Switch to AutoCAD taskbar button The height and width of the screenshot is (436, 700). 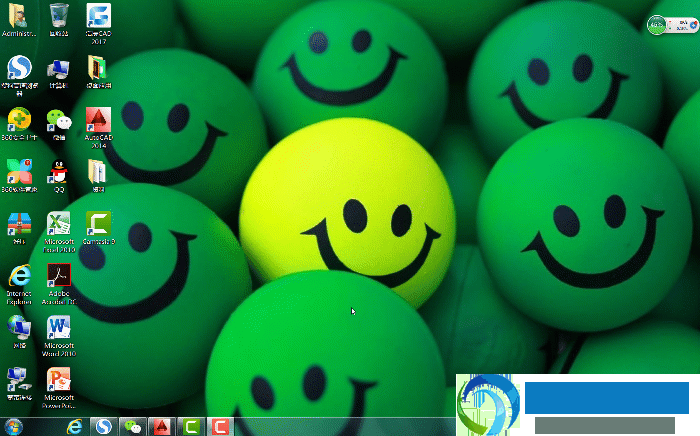pos(162,427)
